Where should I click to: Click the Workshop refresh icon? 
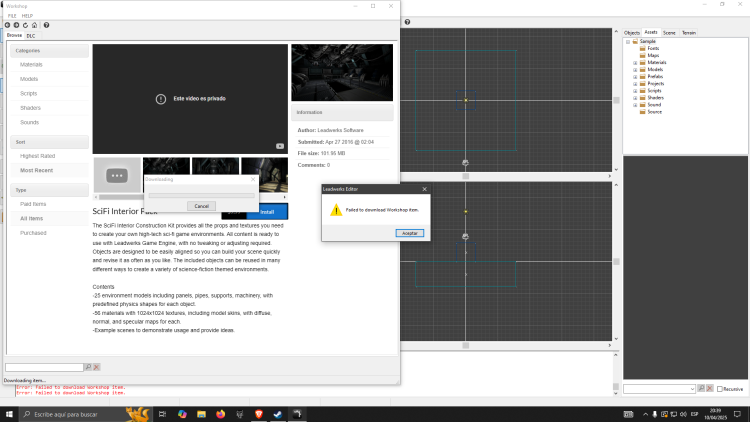point(27,25)
